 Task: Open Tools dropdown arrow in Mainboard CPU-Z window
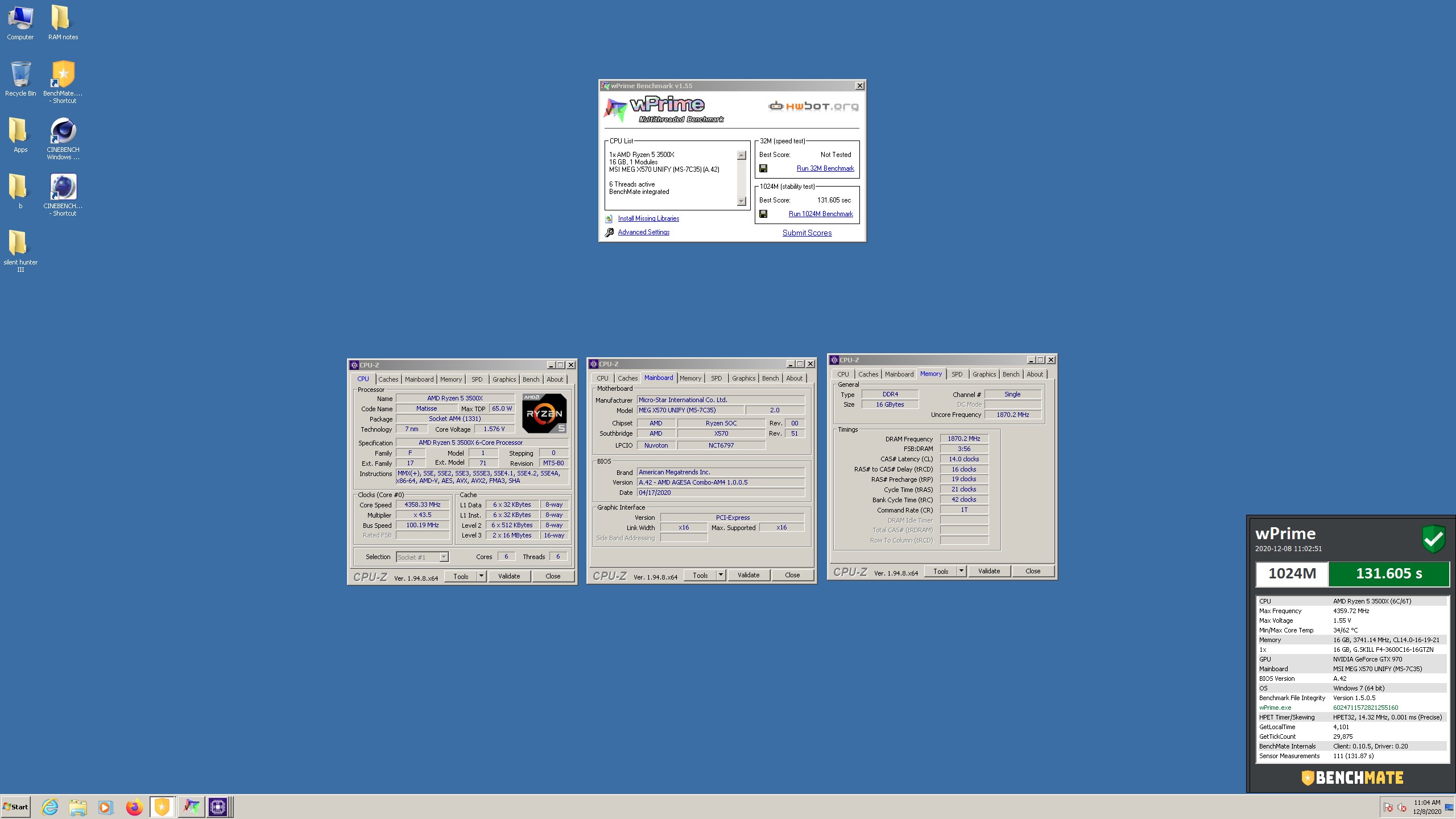(x=721, y=576)
